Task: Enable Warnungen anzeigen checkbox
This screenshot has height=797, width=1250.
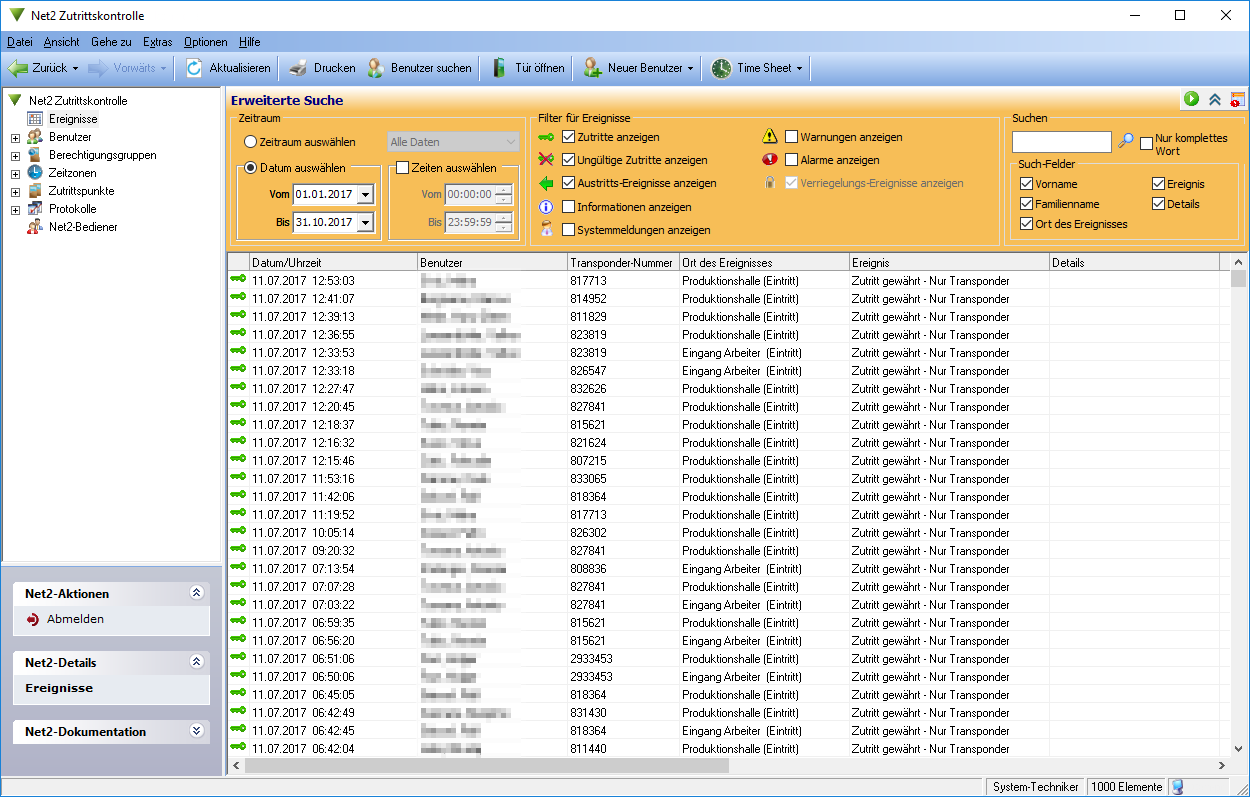Action: point(792,137)
